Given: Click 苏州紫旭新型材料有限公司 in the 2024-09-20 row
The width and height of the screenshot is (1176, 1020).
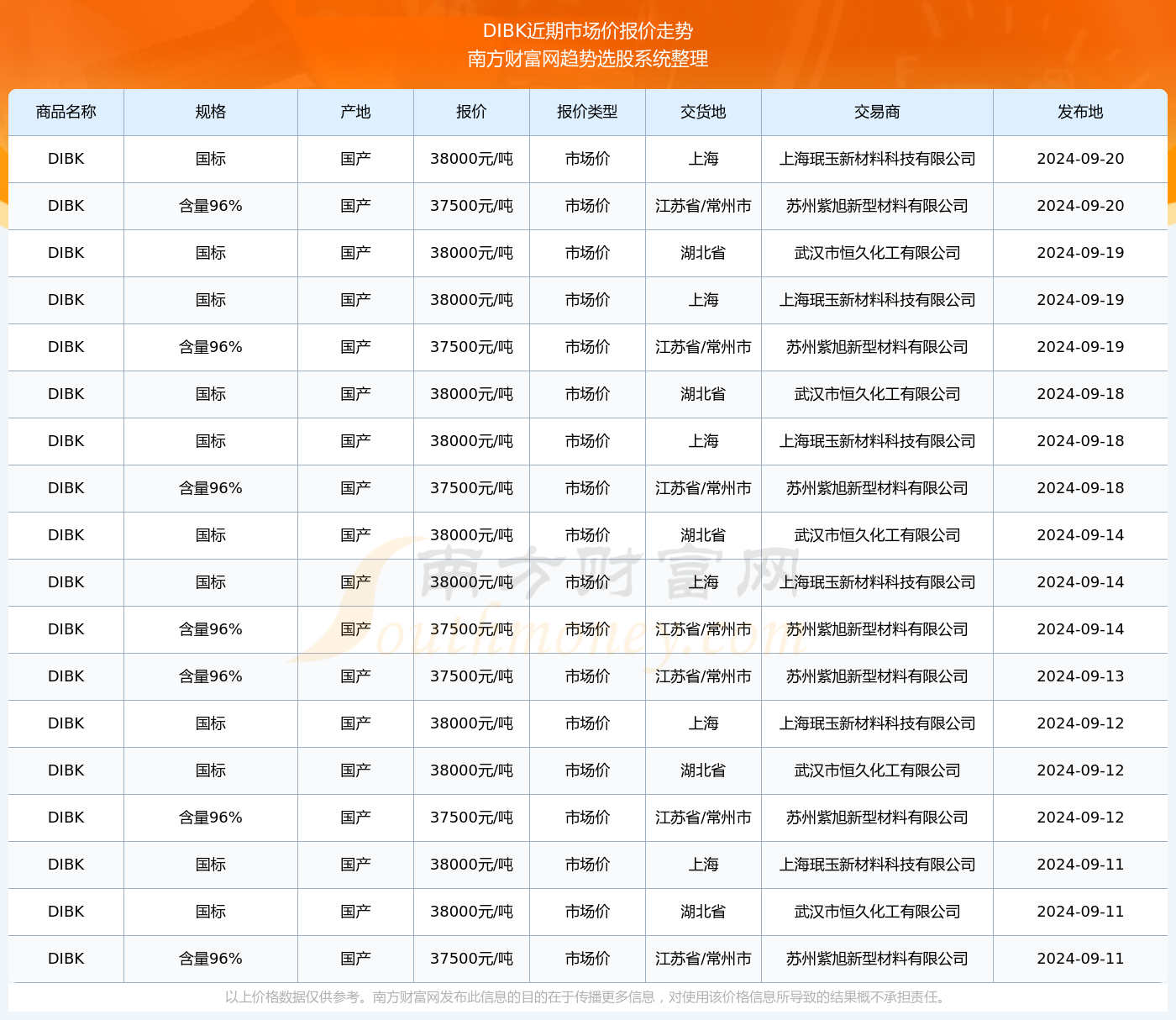Looking at the screenshot, I should [877, 206].
